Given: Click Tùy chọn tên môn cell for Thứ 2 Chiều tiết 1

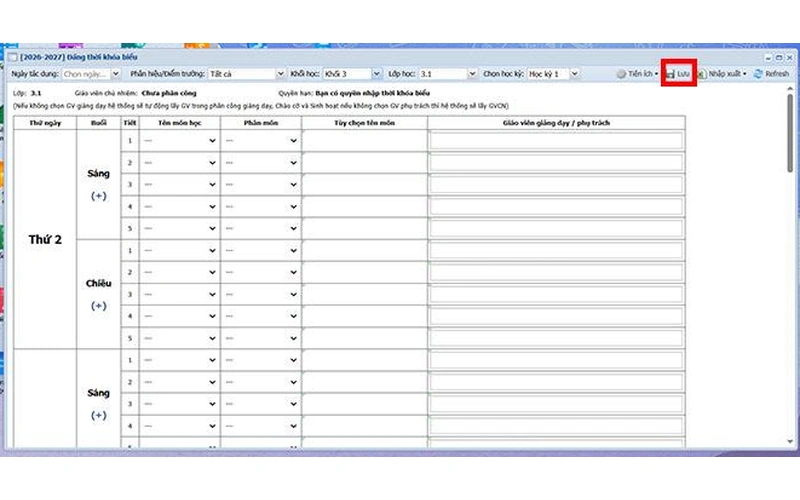Looking at the screenshot, I should point(364,251).
